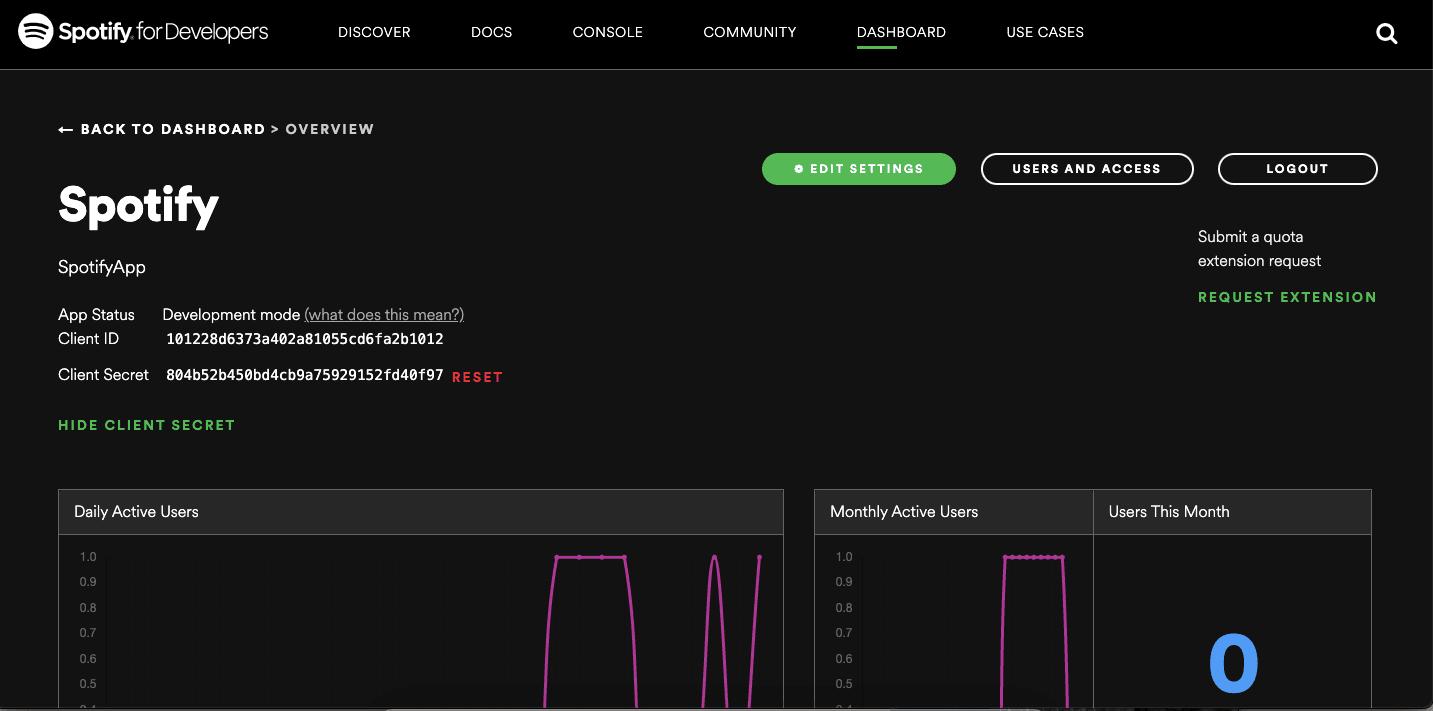Select the Client ID value text
Image resolution: width=1433 pixels, height=711 pixels.
[x=305, y=339]
